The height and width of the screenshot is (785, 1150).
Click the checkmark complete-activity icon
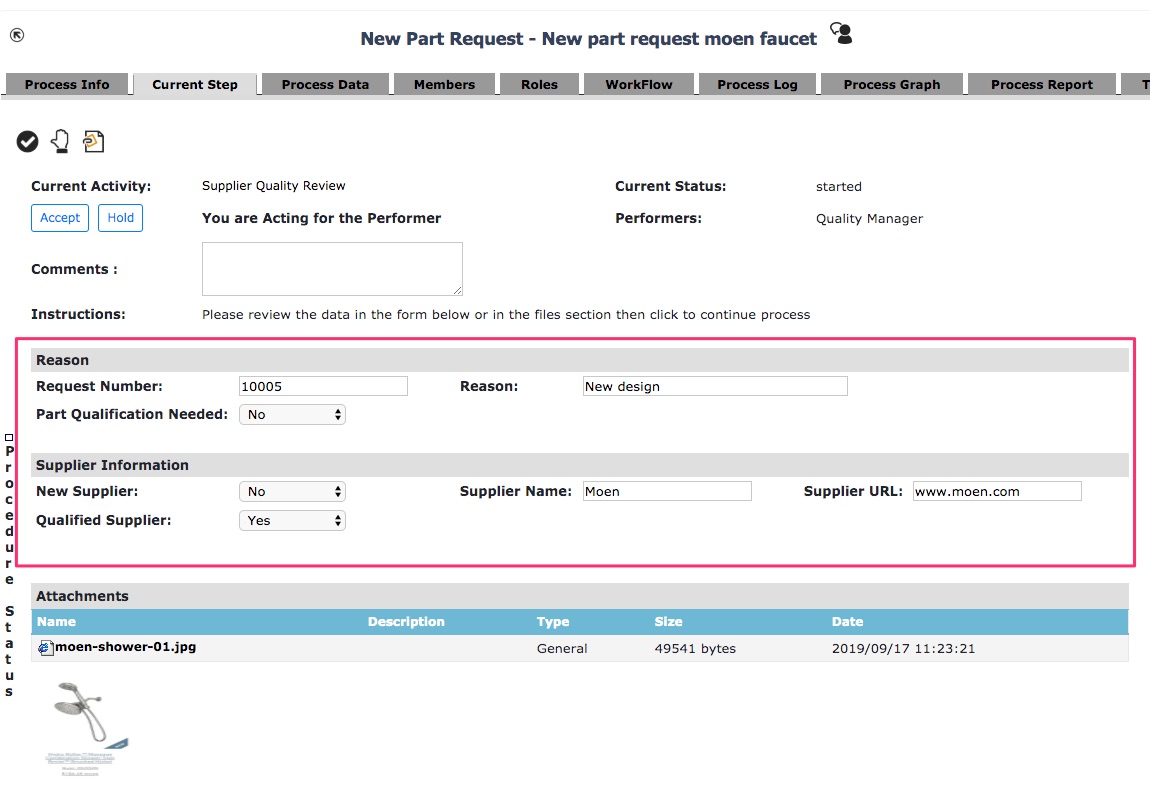point(28,140)
